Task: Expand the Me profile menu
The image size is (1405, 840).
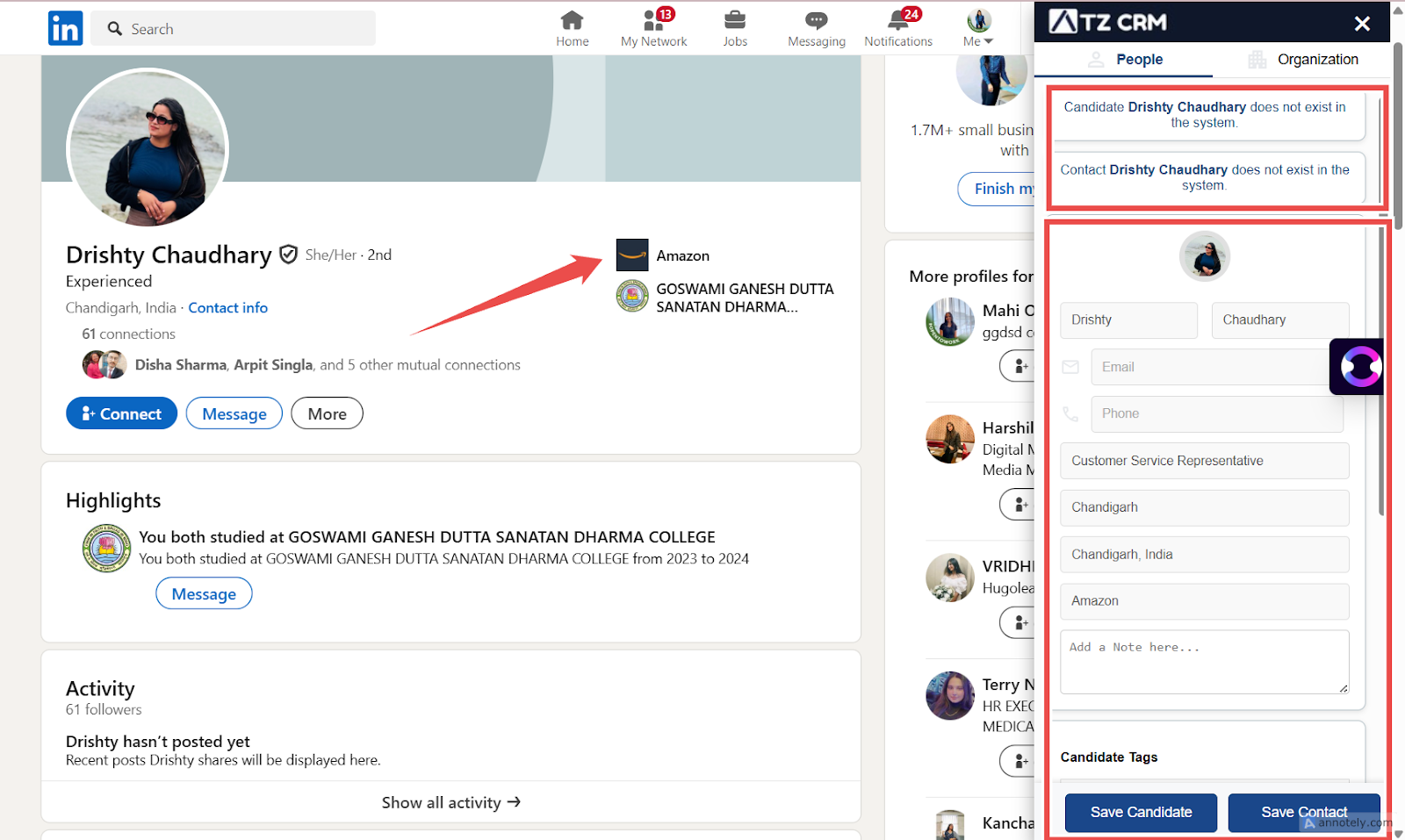Action: pos(978,28)
